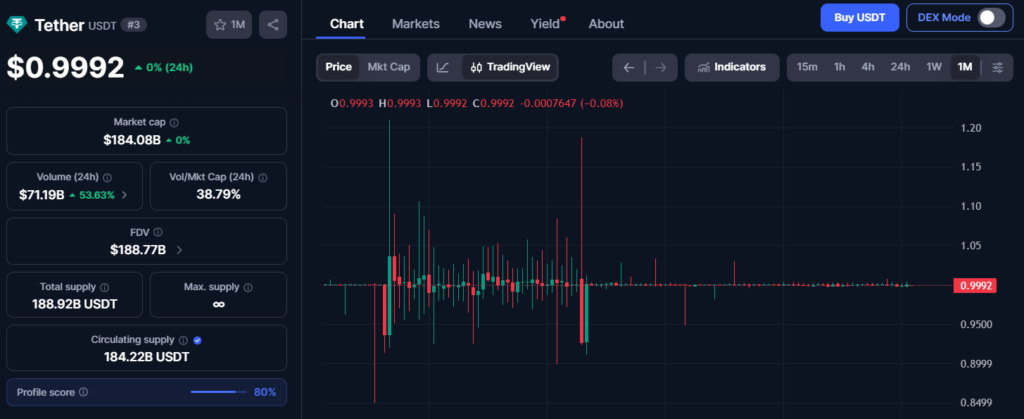This screenshot has width=1024, height=419.
Task: Click the Tether logo icon
Action: click(x=18, y=23)
